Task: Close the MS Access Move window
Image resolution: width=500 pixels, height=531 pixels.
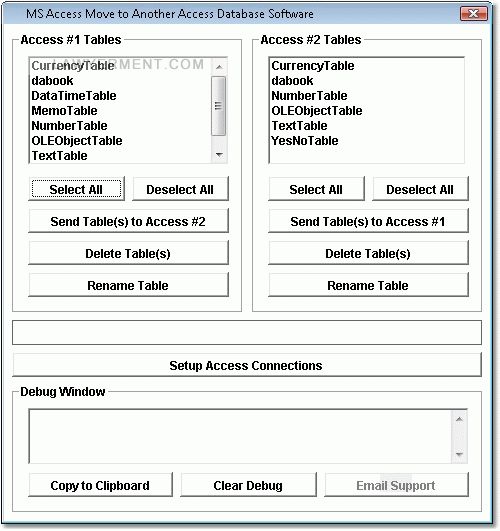Action: [x=474, y=14]
